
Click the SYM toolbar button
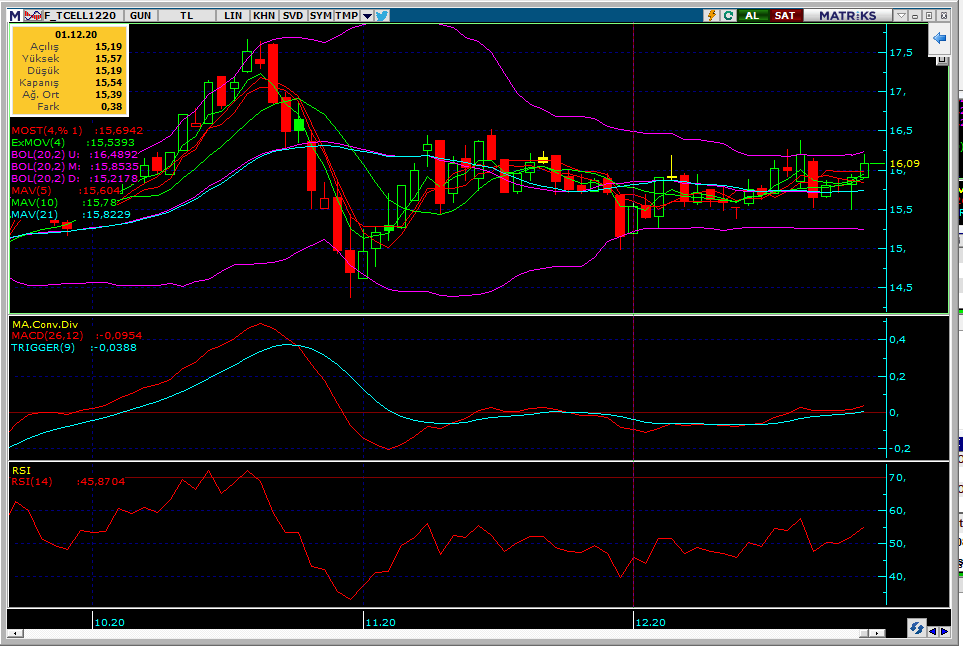321,15
